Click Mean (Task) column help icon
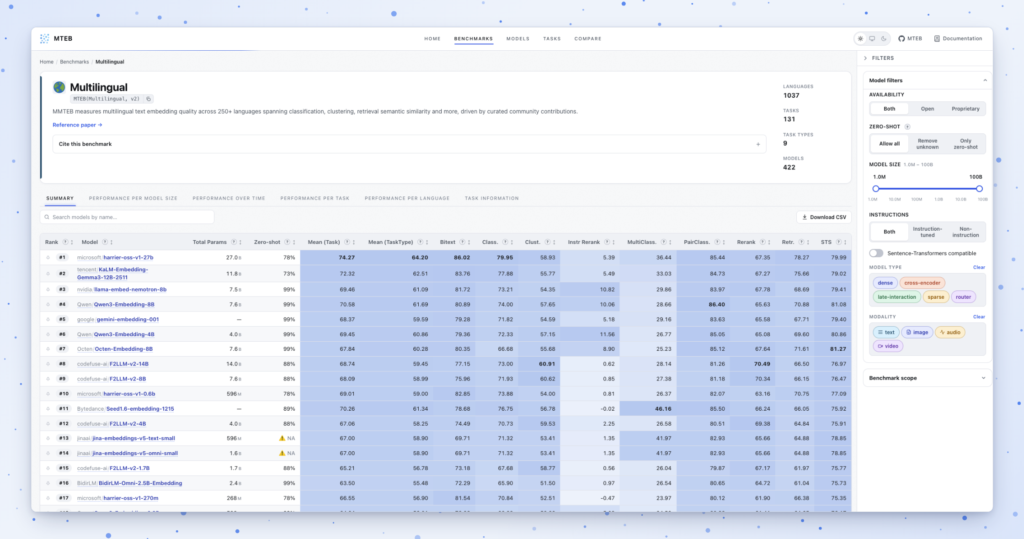Screen dimensions: 1024x539 pyautogui.click(x=347, y=242)
